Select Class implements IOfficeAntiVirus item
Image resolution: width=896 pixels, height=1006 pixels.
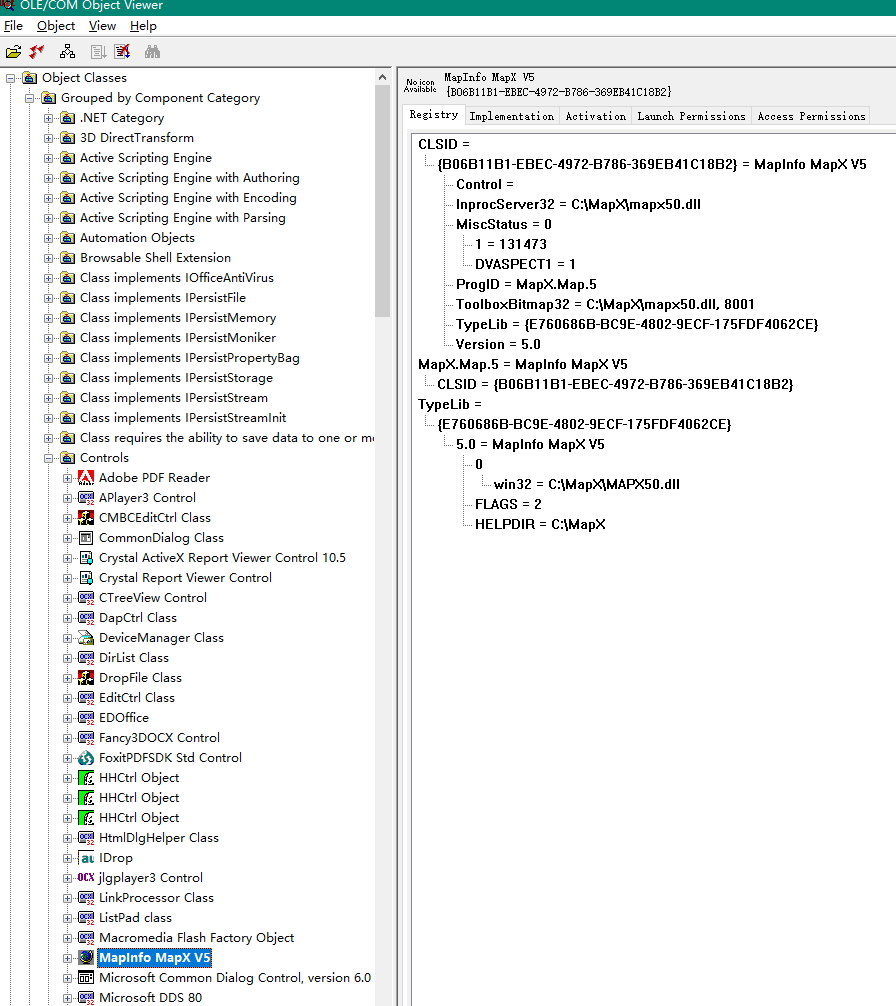176,278
